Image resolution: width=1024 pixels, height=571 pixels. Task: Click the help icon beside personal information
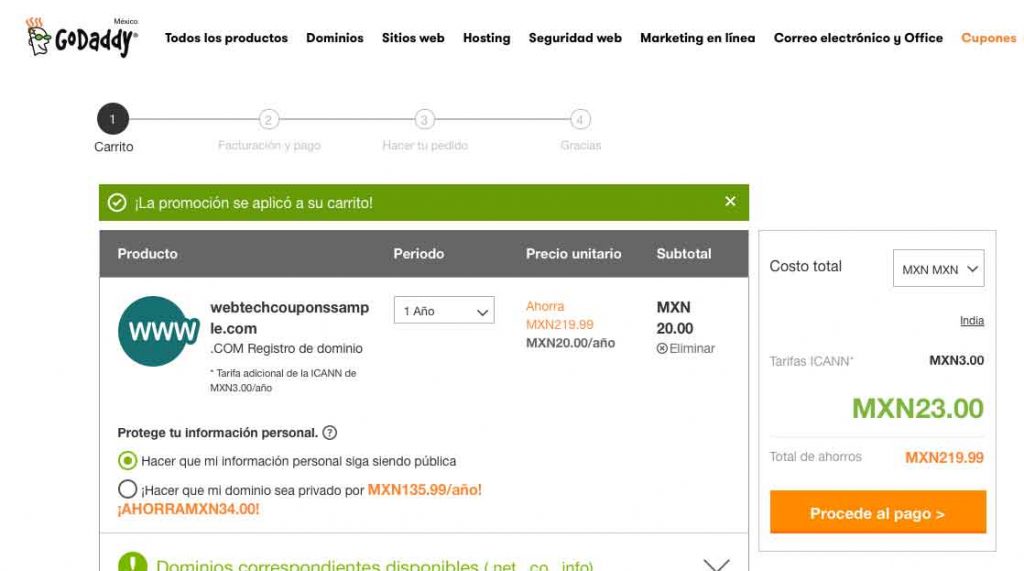330,433
